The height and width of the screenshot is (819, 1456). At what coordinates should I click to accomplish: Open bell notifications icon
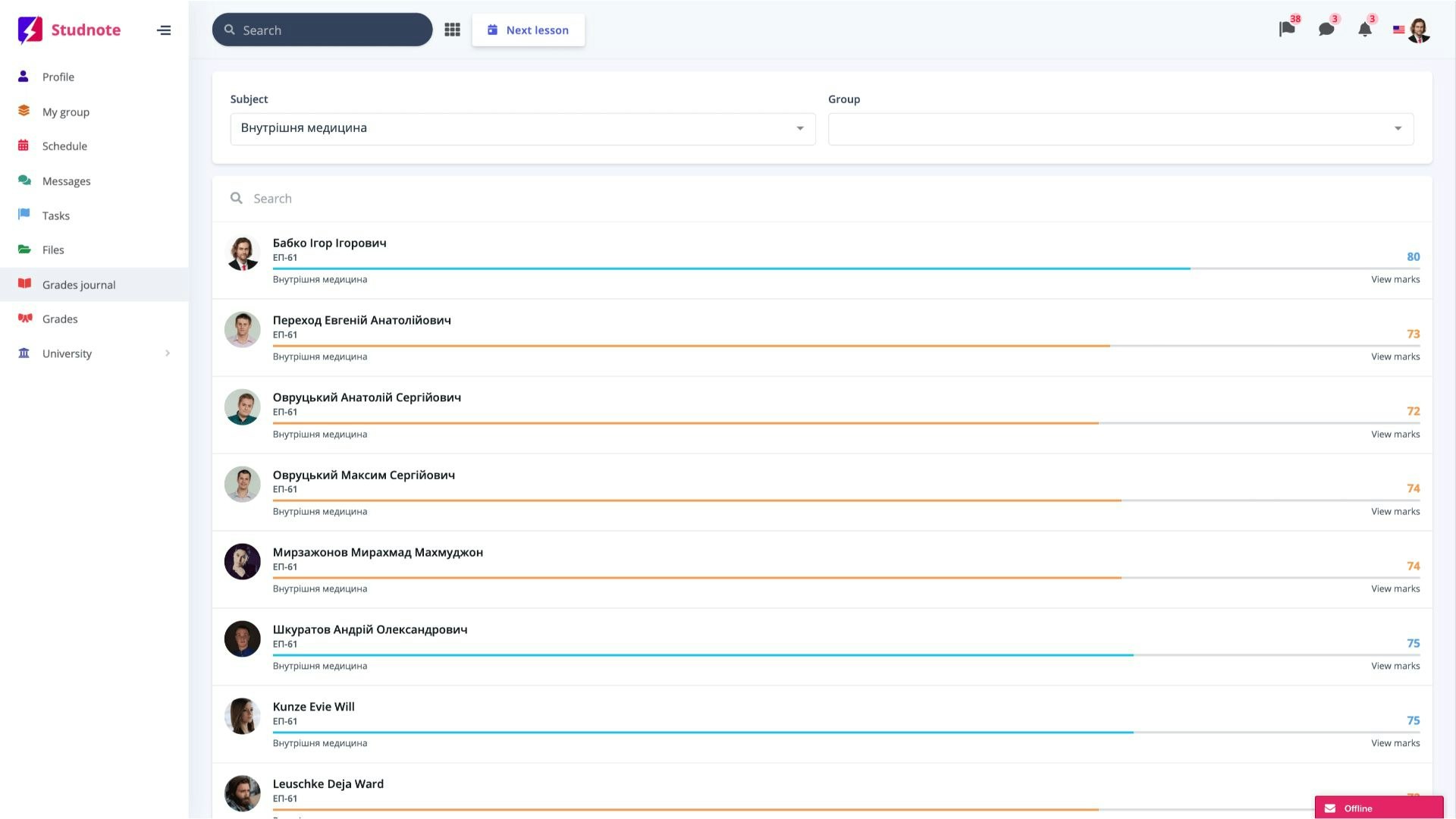pyautogui.click(x=1364, y=30)
